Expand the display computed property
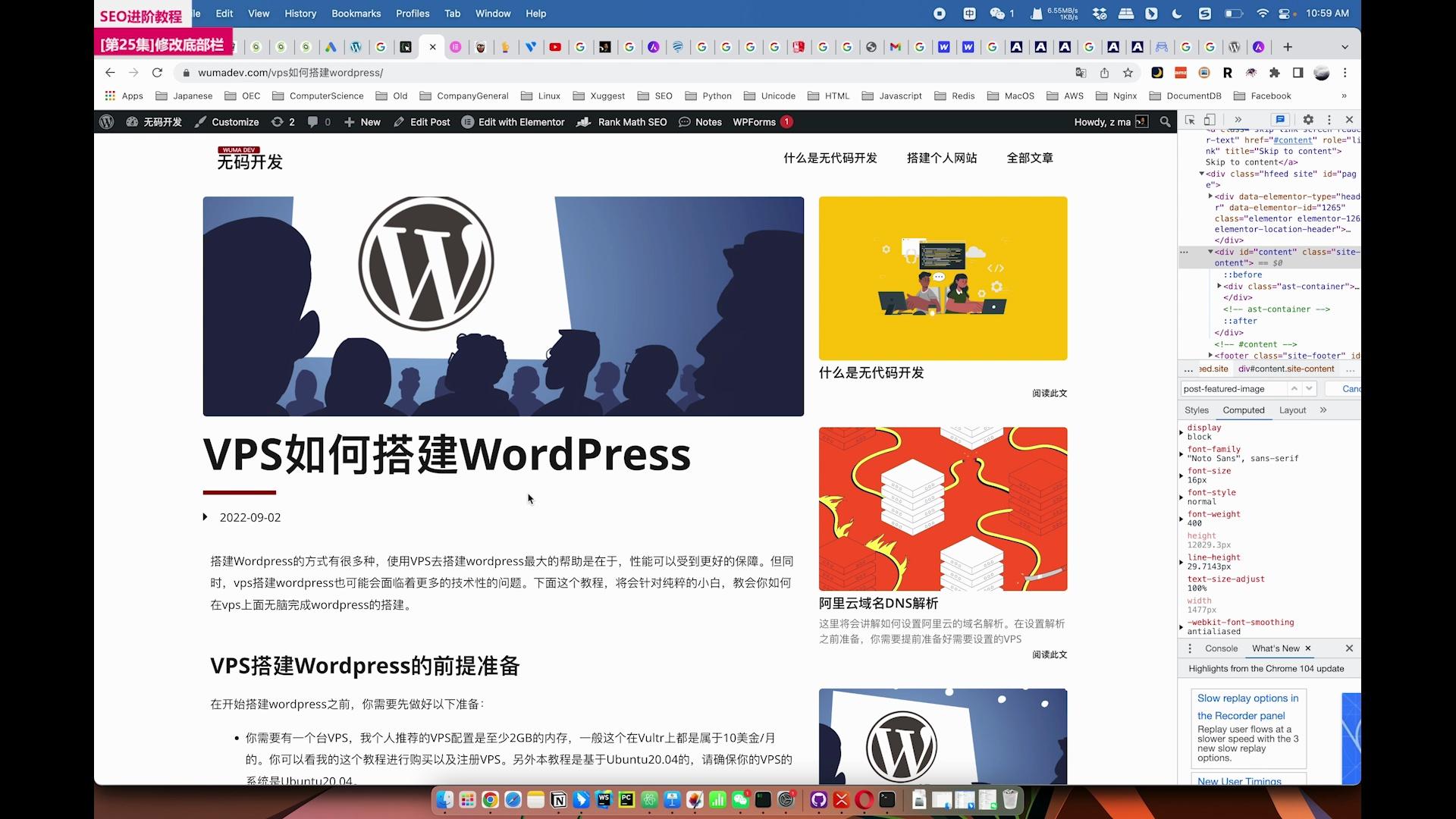 click(x=1181, y=432)
